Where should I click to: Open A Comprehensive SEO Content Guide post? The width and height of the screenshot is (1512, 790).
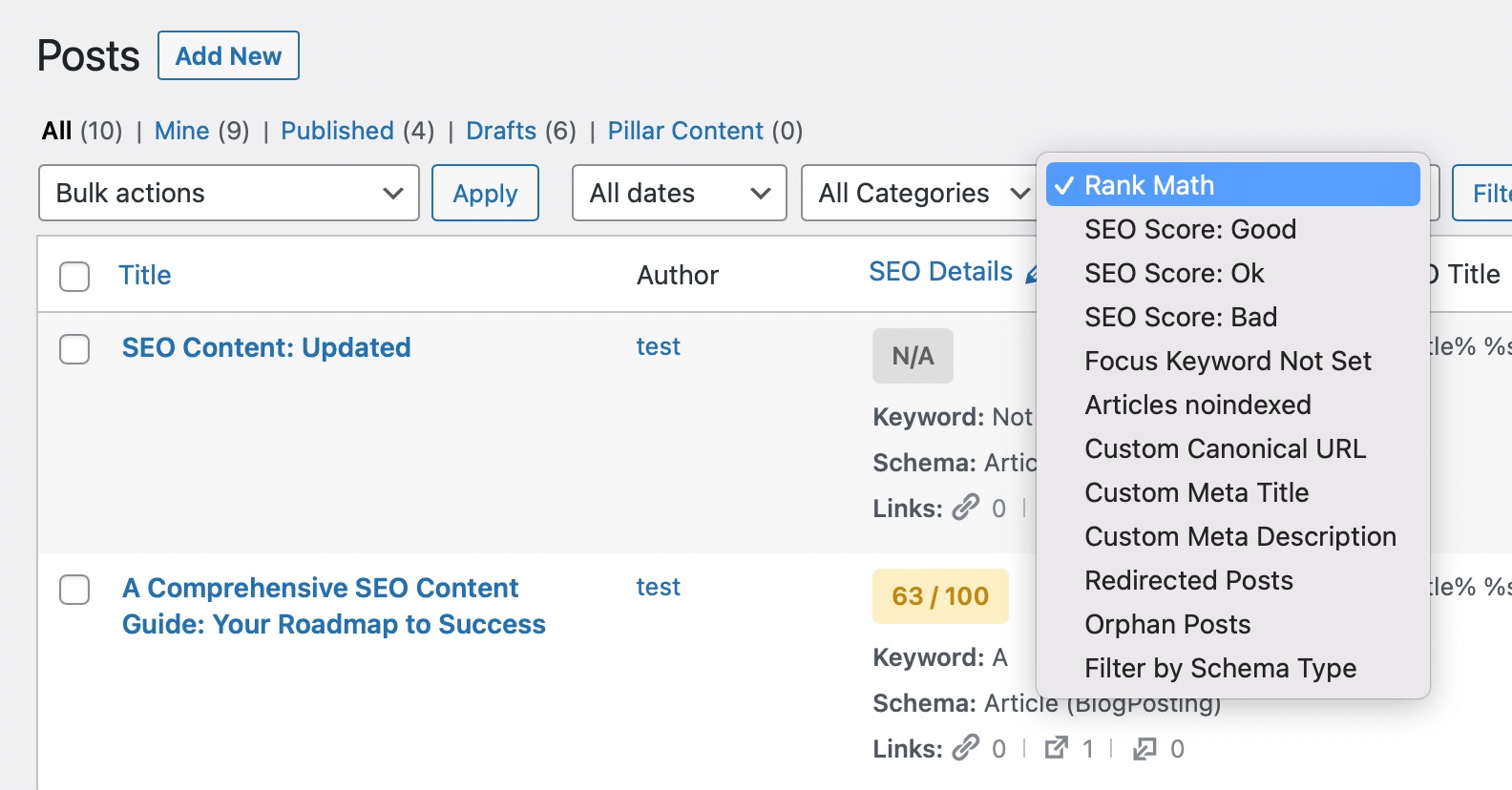click(x=334, y=606)
